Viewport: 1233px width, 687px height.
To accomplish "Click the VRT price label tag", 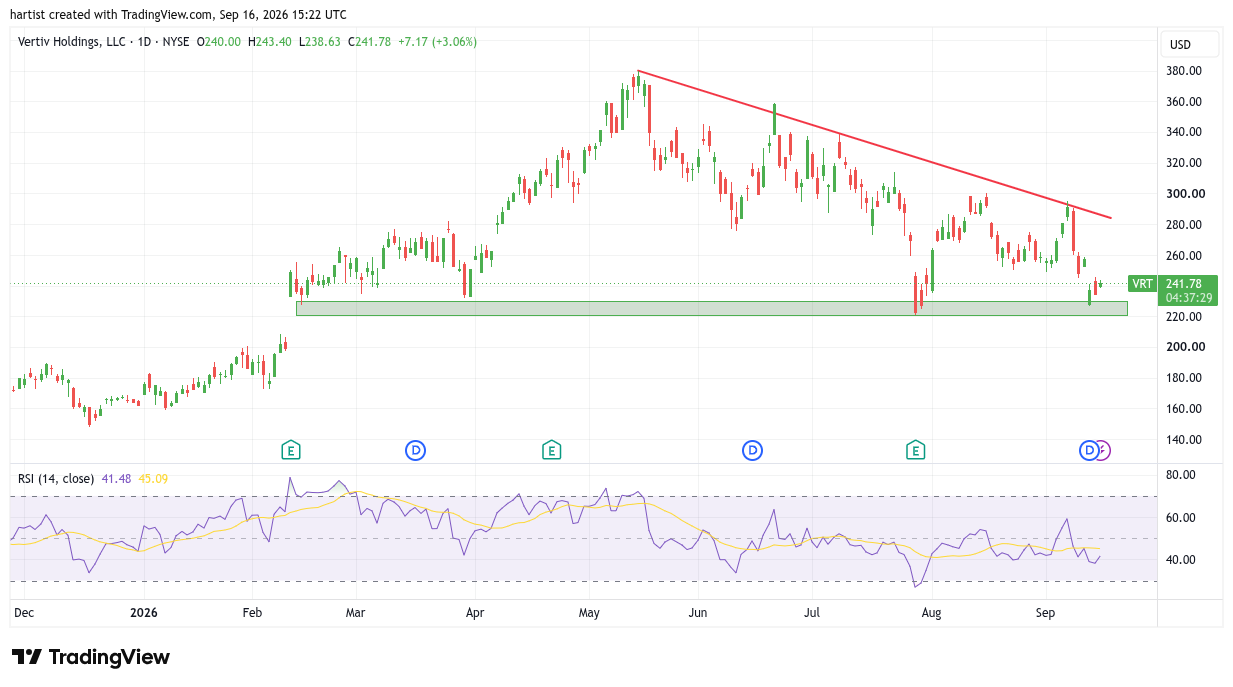I will [x=1142, y=284].
